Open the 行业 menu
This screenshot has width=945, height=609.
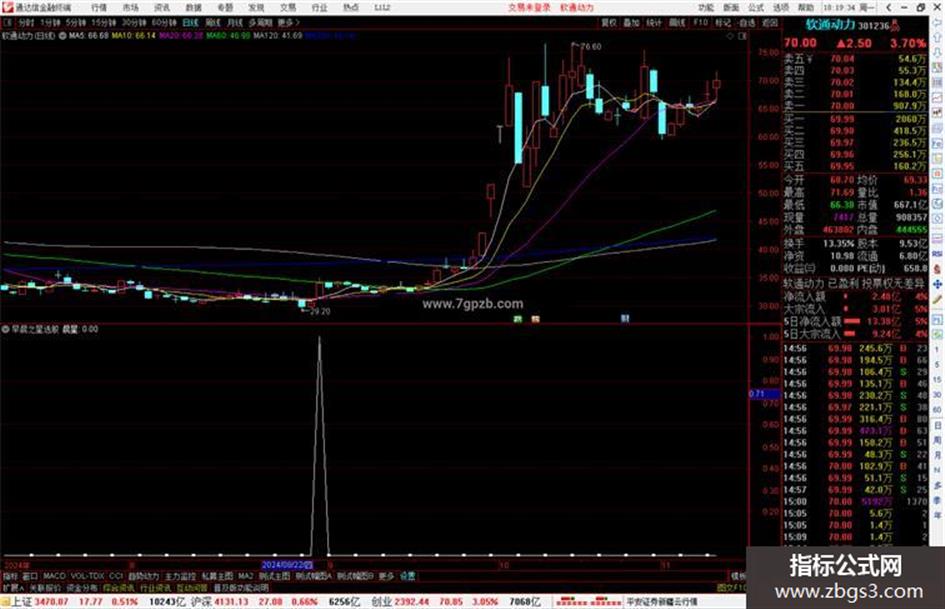point(319,8)
